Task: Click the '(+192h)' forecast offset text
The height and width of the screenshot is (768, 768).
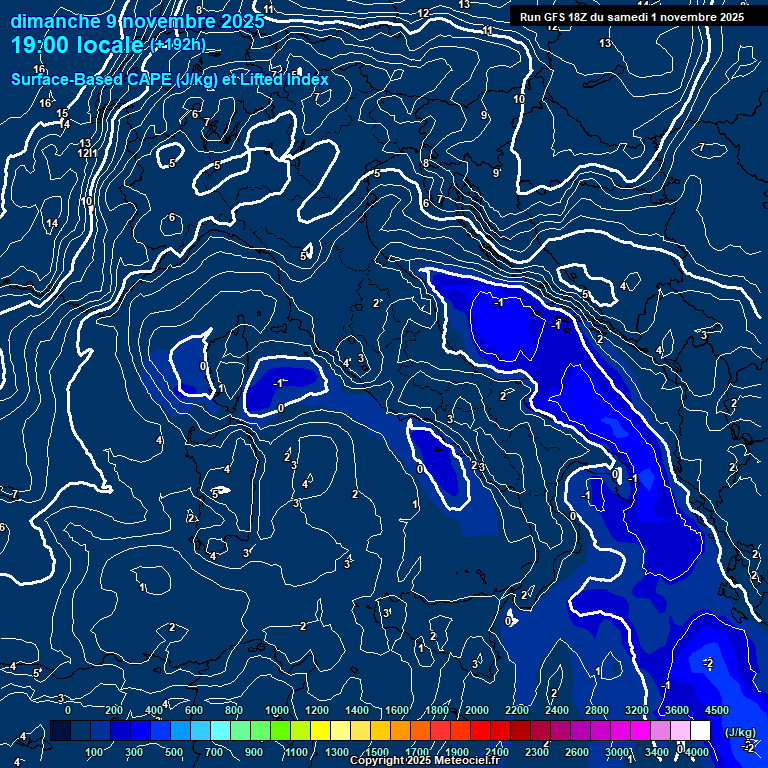Action: 178,45
